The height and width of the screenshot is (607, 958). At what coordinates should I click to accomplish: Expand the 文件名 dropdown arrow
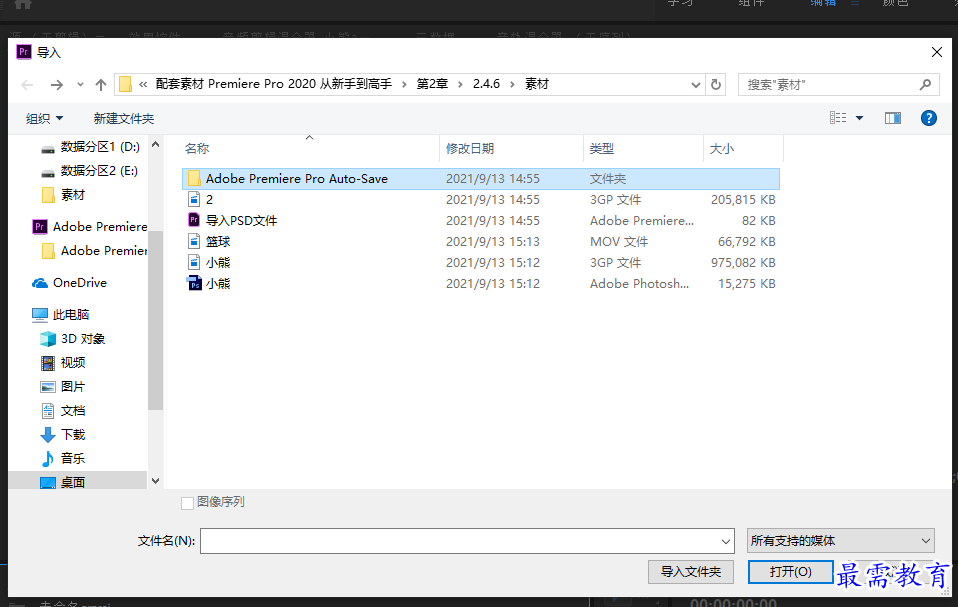(x=725, y=541)
